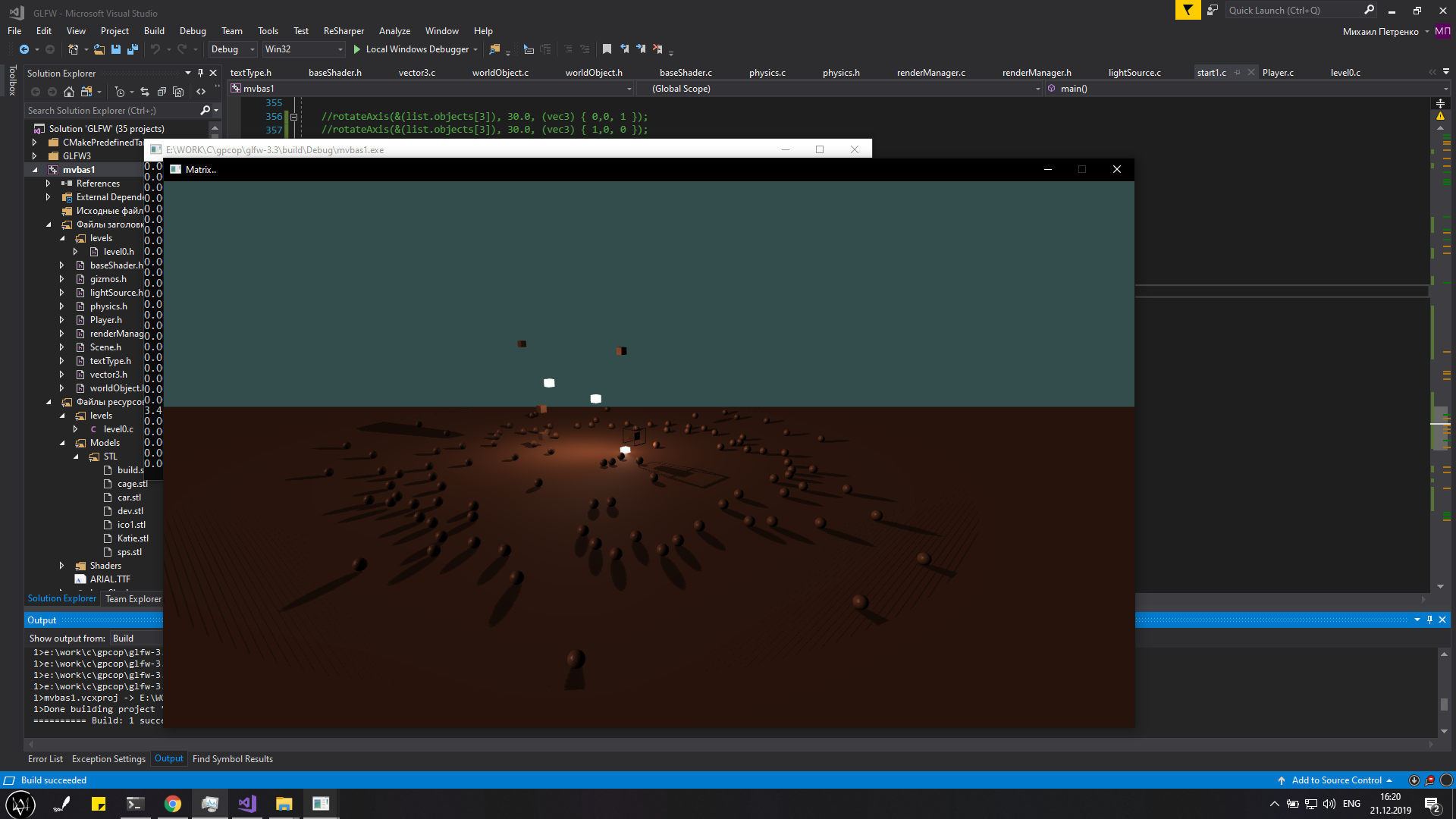Click the View Code icon in Solution Explorer
This screenshot has height=819, width=1456.
click(x=201, y=92)
